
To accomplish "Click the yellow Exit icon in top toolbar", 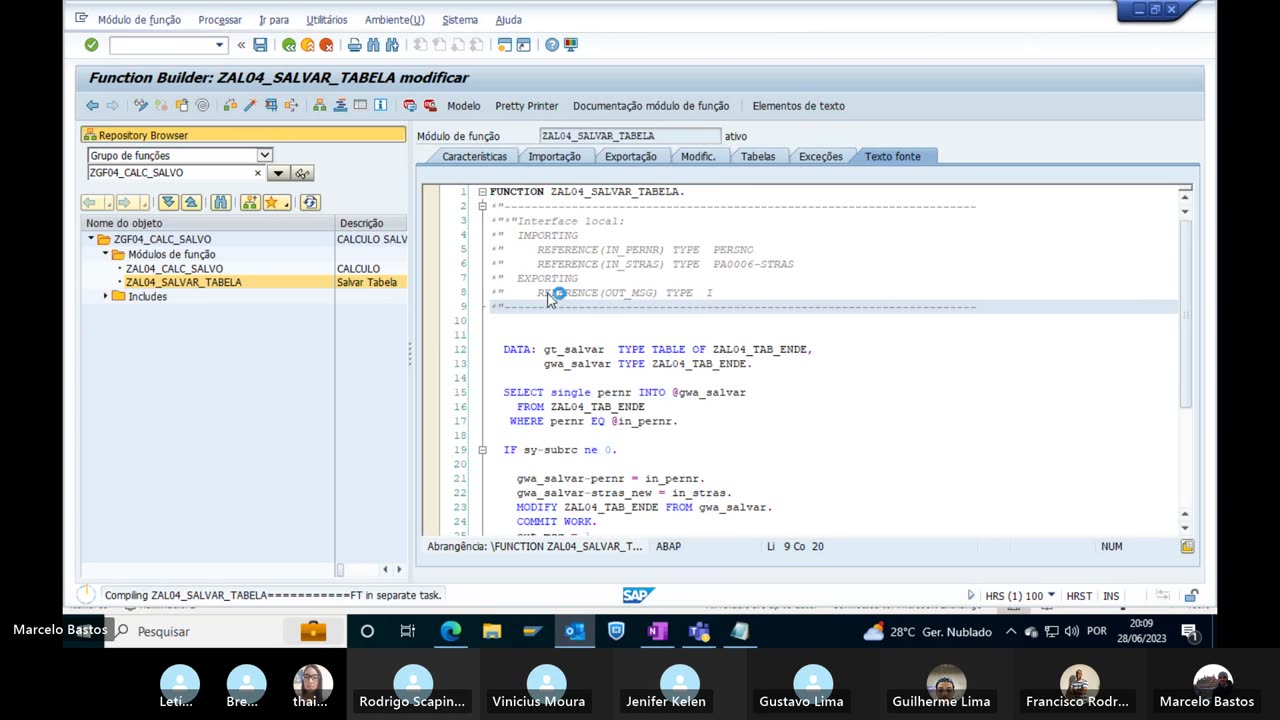I will (x=307, y=45).
